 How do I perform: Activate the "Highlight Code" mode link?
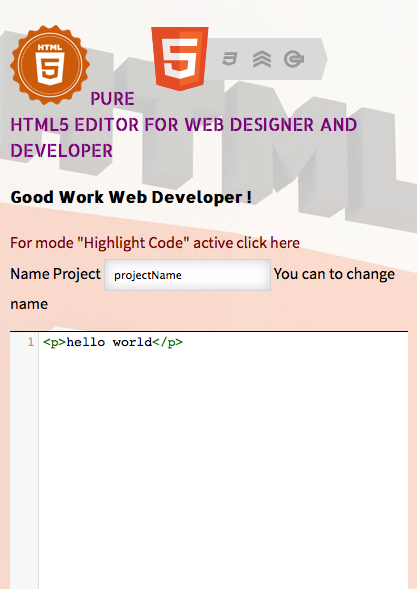155,243
